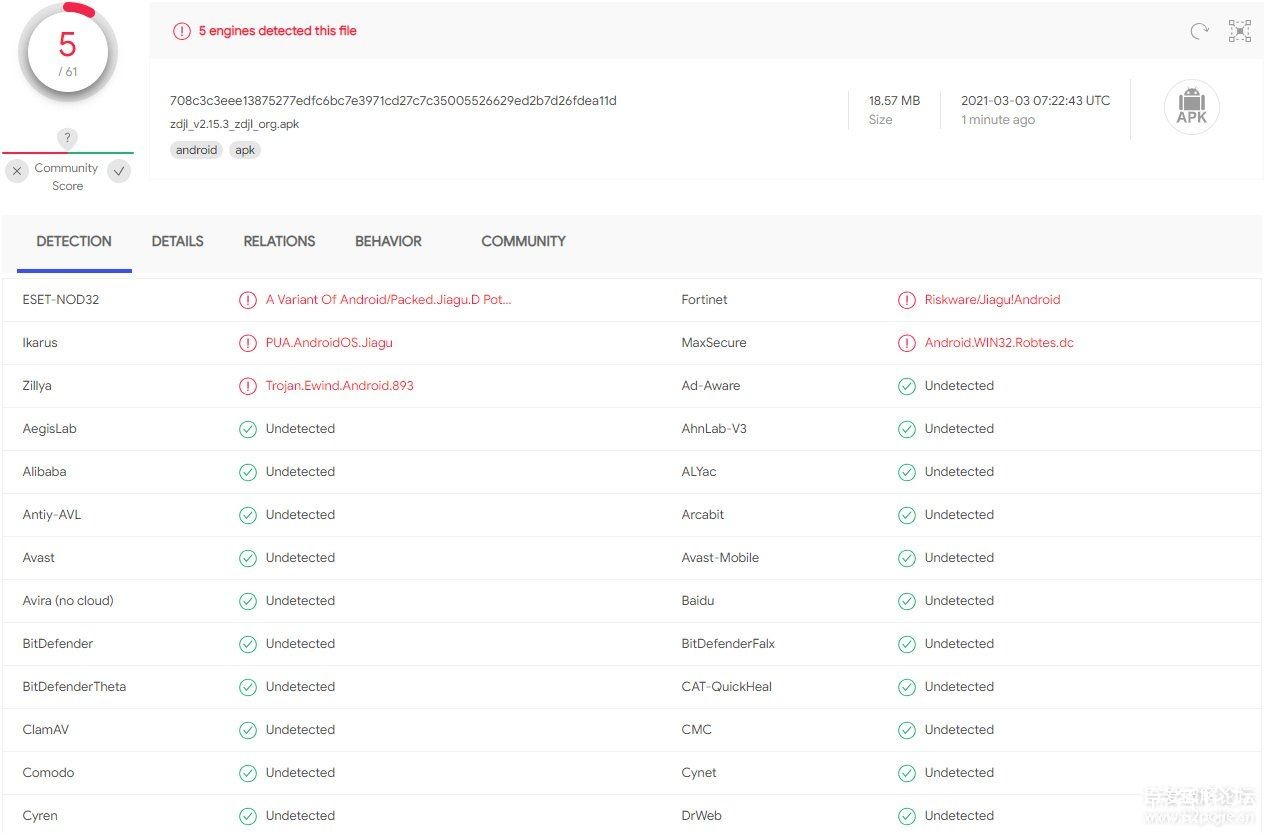The image size is (1264, 833).
Task: Click the Riskware/Jiagu!Android result
Action: click(x=992, y=300)
